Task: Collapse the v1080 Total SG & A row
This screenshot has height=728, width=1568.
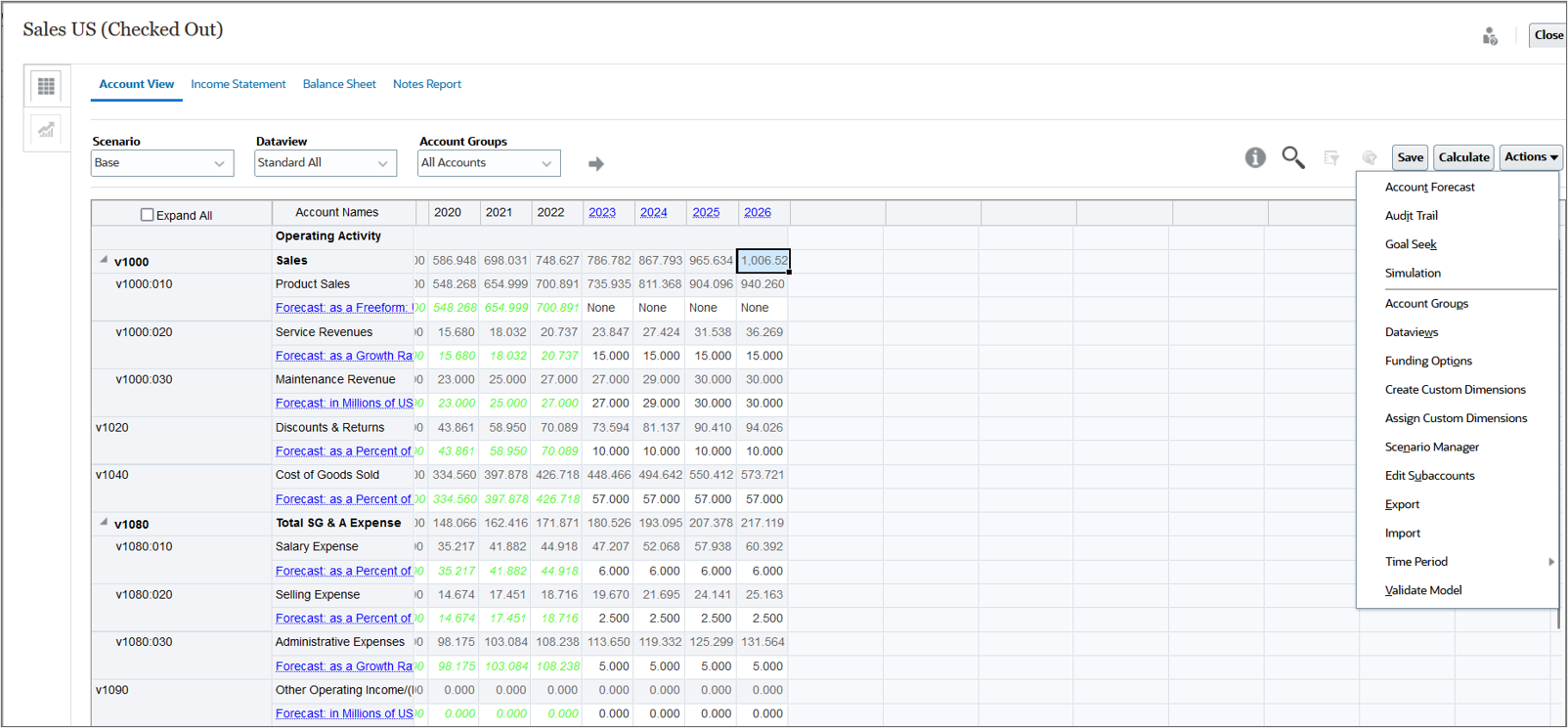Action: (104, 522)
